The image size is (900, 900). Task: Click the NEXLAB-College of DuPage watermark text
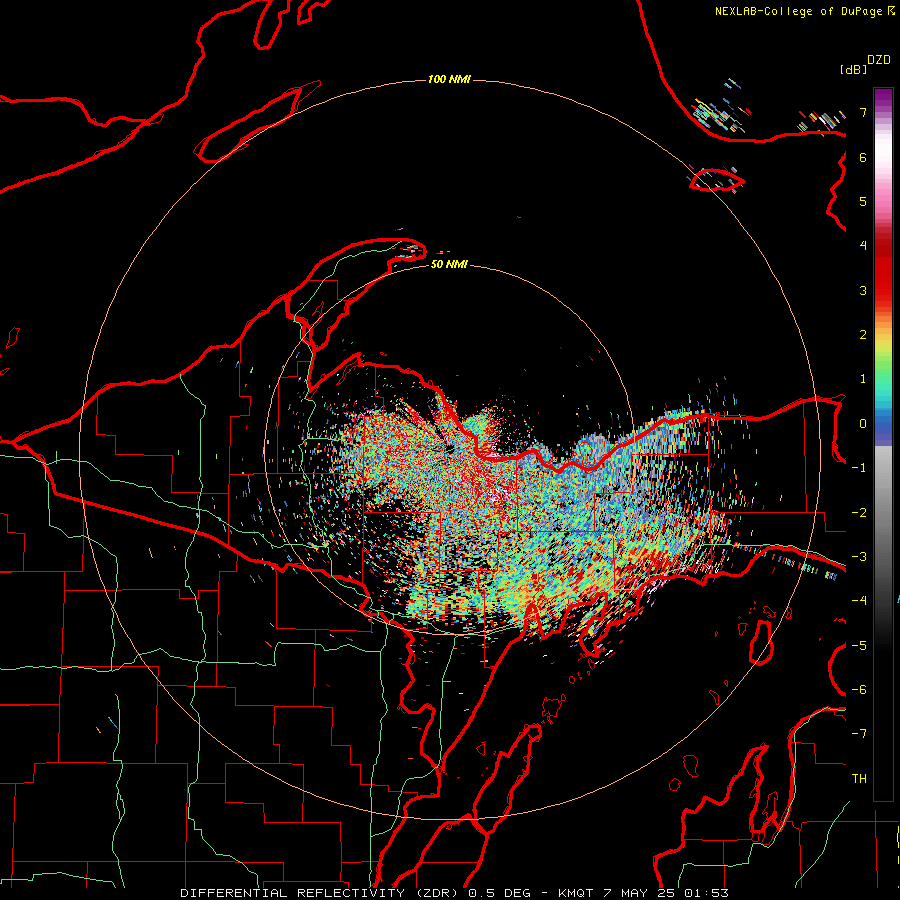point(798,11)
